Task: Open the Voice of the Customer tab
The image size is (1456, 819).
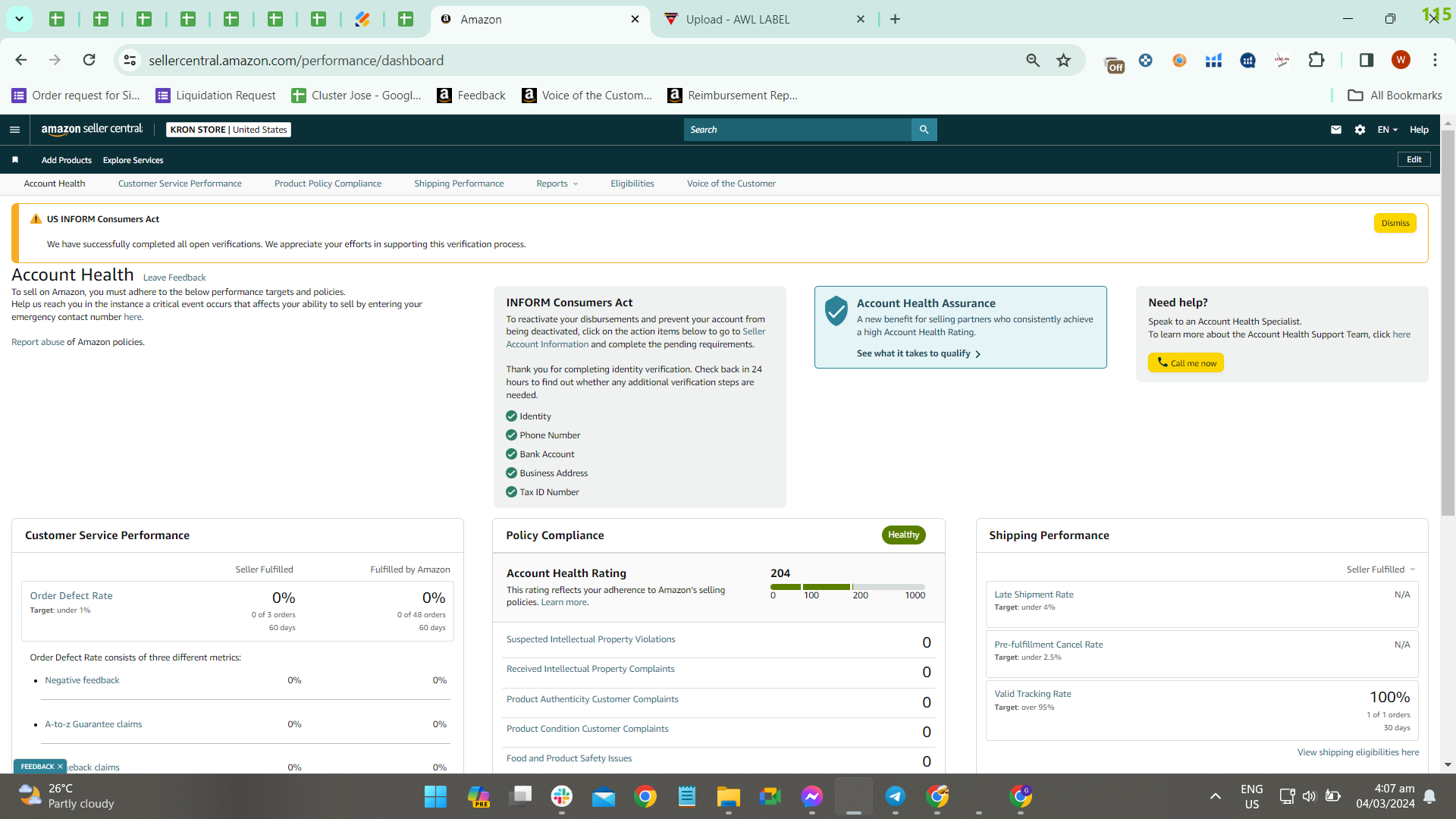Action: coord(731,184)
